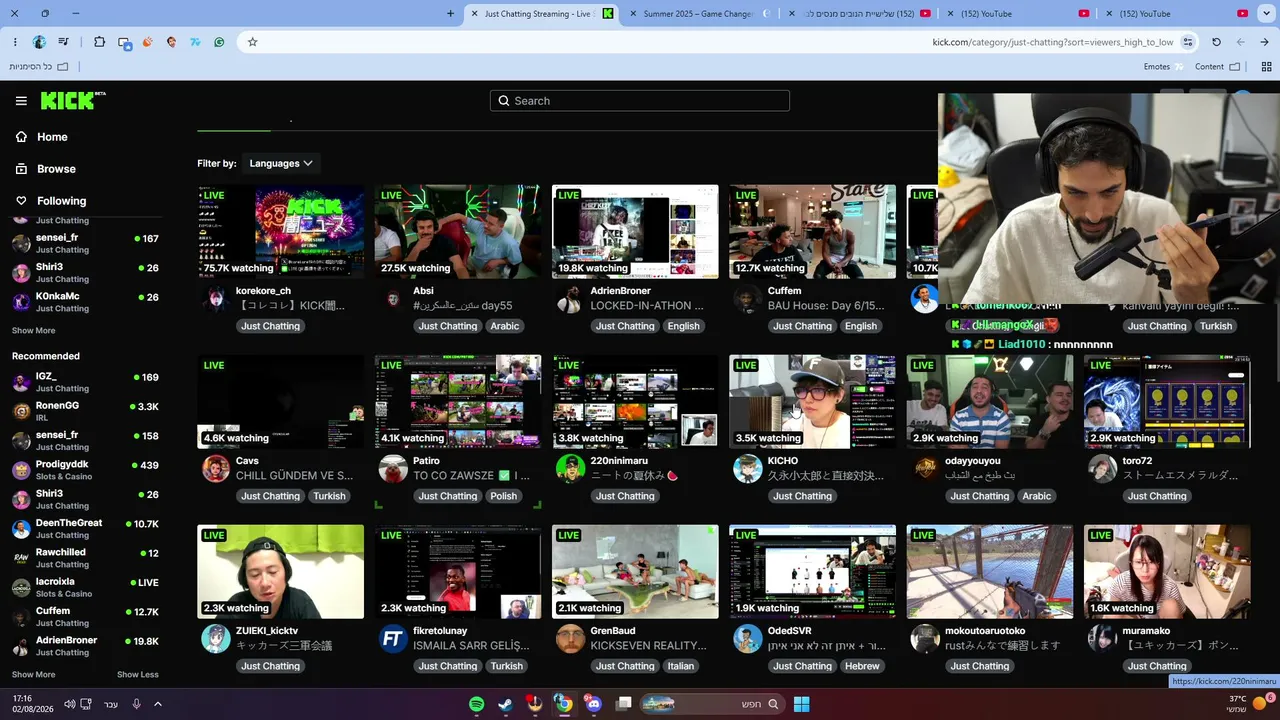Expand the Languages filter dropdown
The height and width of the screenshot is (720, 1280).
click(281, 163)
